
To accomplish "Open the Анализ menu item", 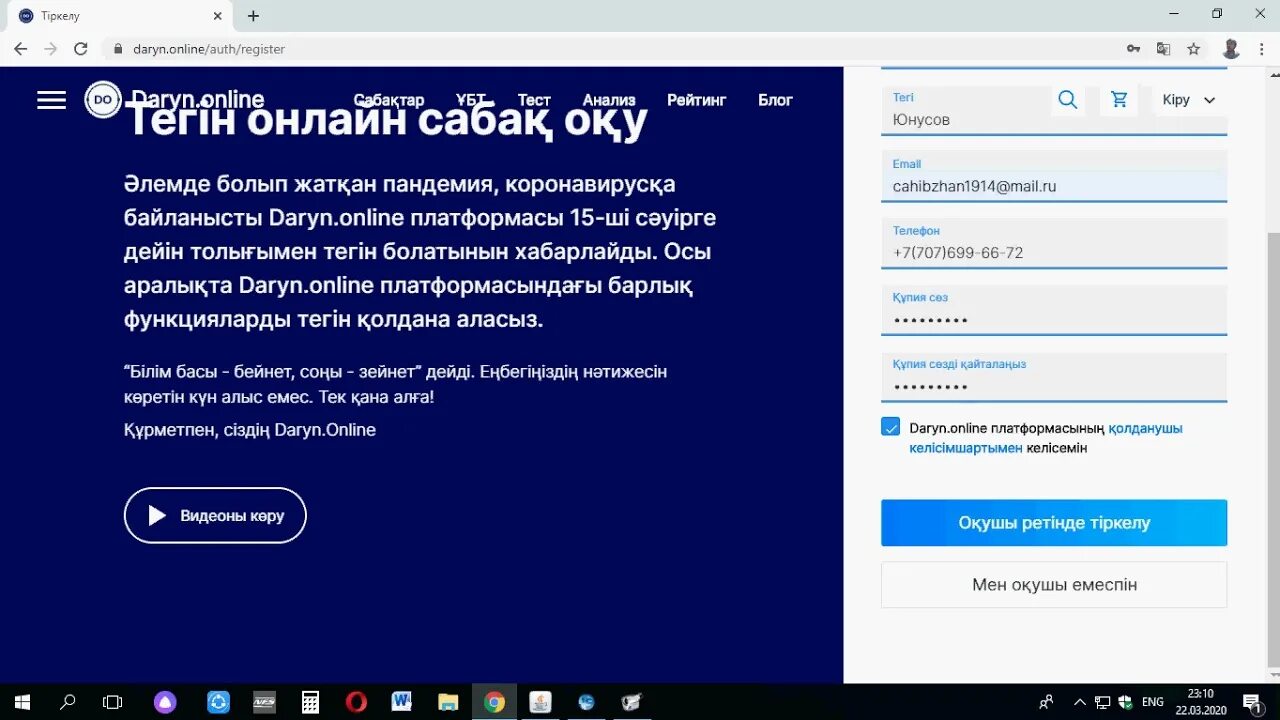I will click(609, 100).
